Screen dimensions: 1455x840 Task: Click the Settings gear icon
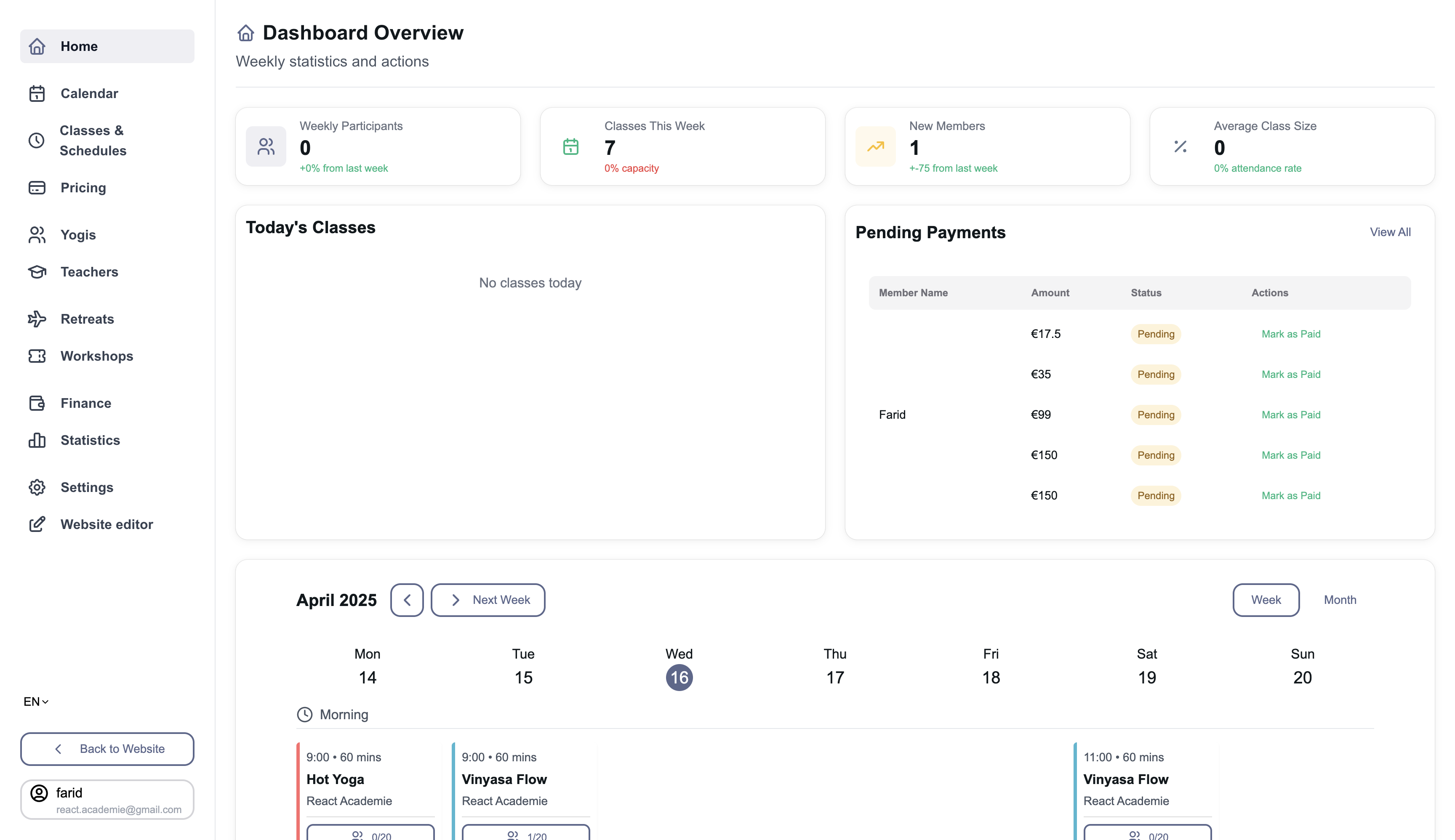pos(37,487)
